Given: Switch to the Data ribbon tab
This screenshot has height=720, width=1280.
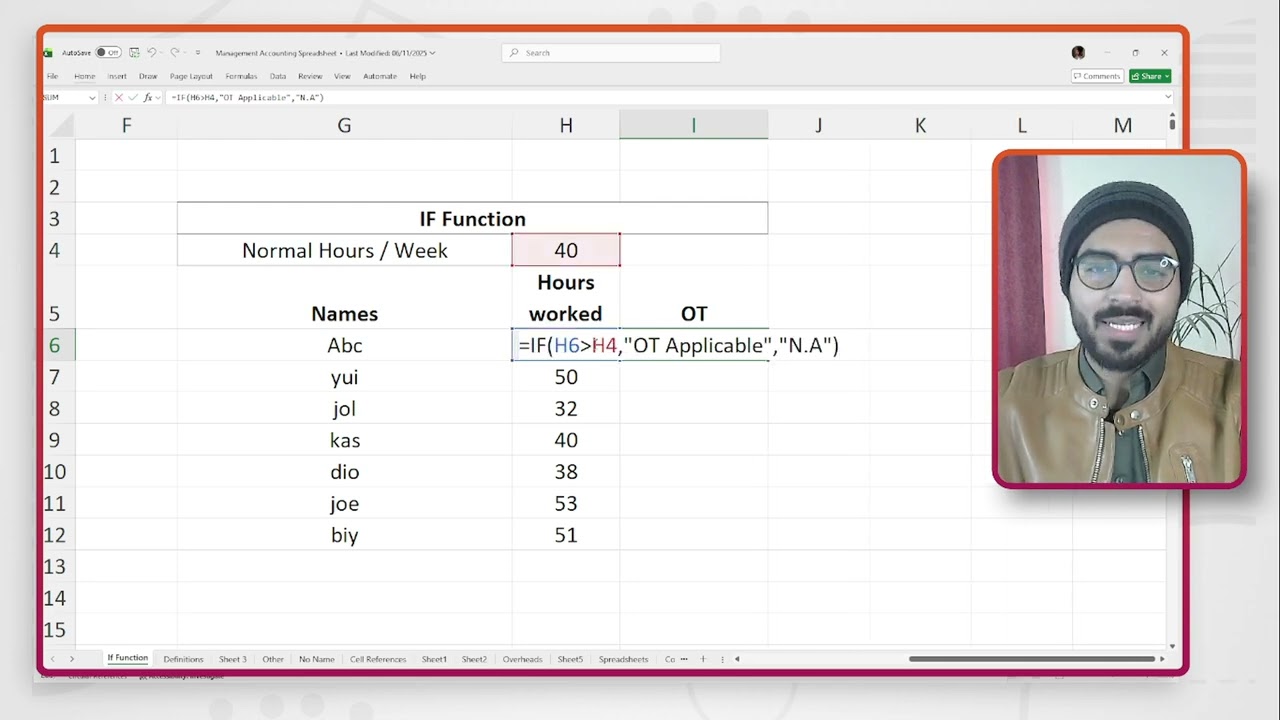Looking at the screenshot, I should click(278, 76).
